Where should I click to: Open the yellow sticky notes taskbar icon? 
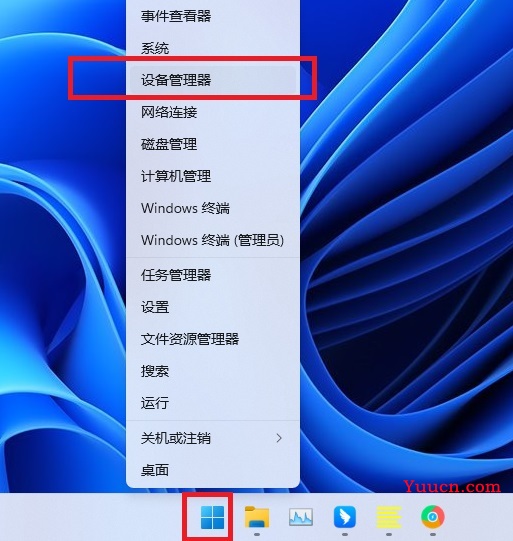click(389, 517)
